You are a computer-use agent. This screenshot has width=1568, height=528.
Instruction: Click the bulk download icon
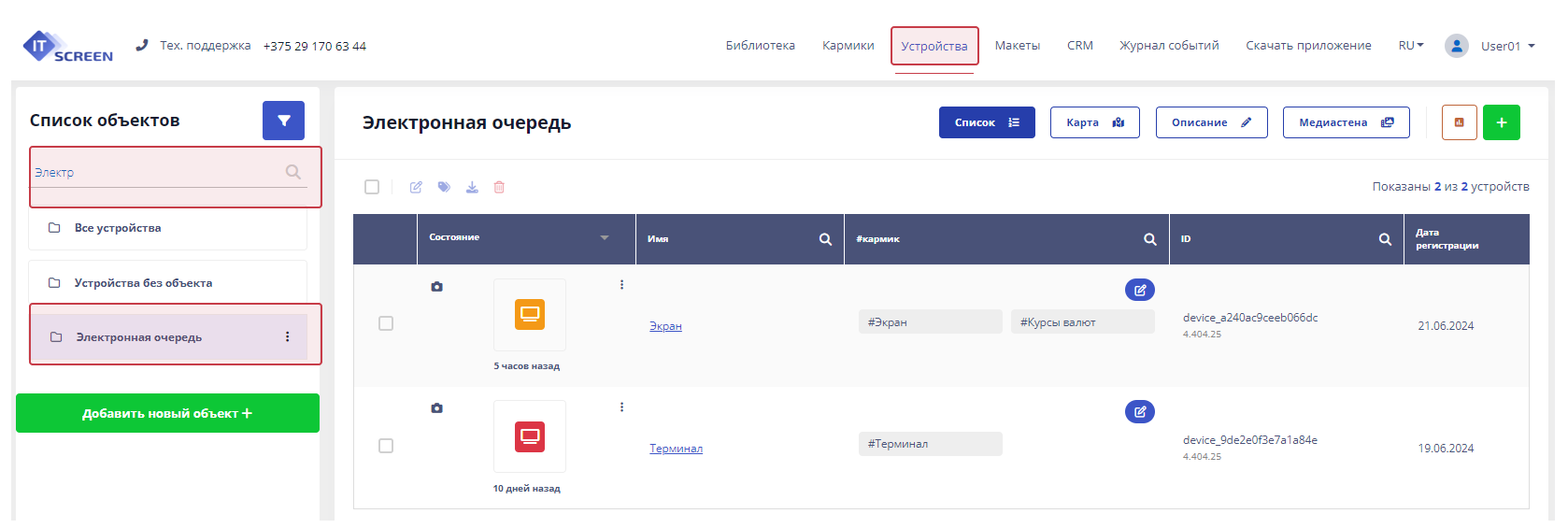(472, 187)
